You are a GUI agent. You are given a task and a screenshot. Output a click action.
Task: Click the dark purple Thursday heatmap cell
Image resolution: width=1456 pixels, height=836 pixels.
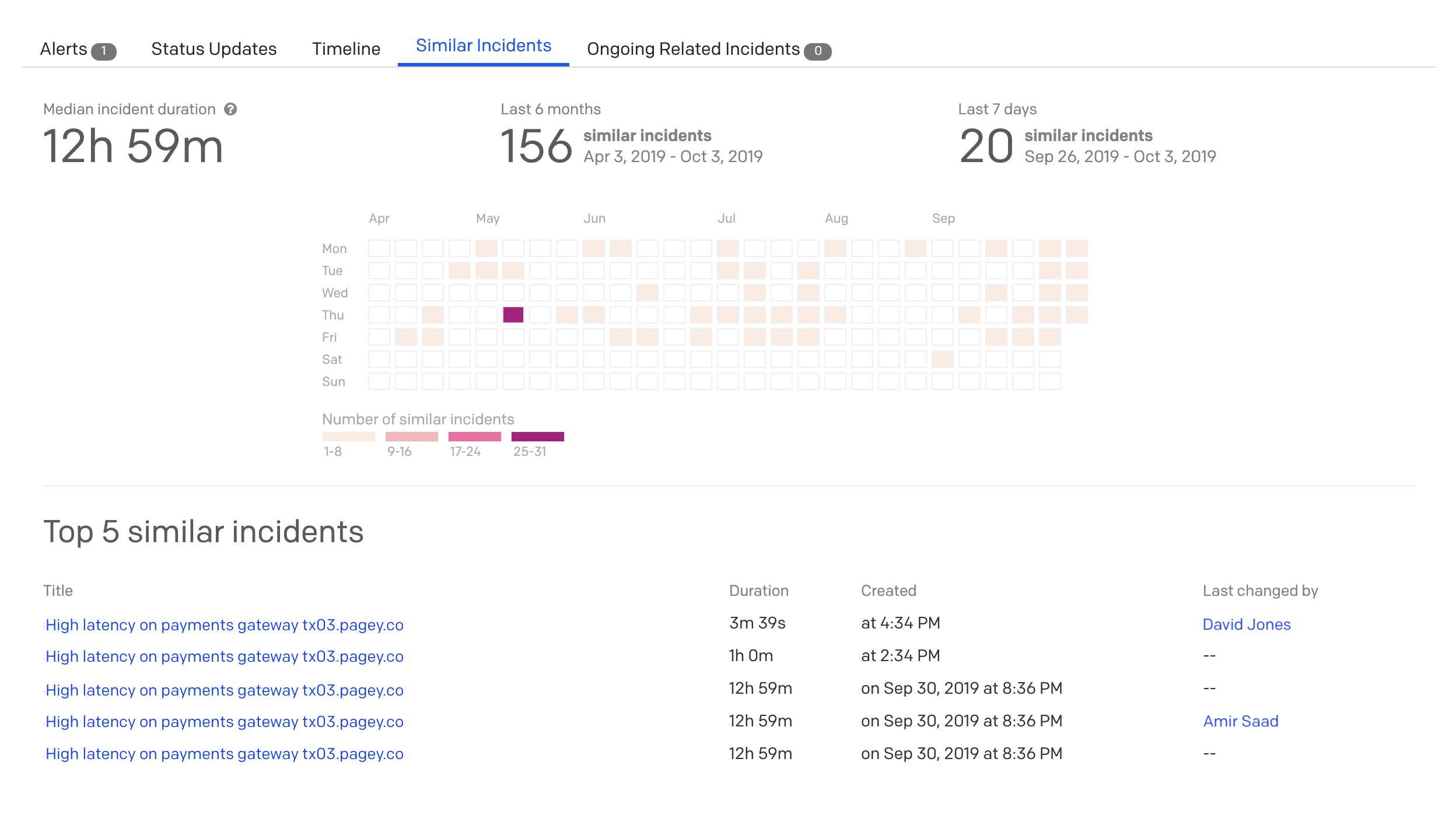513,315
